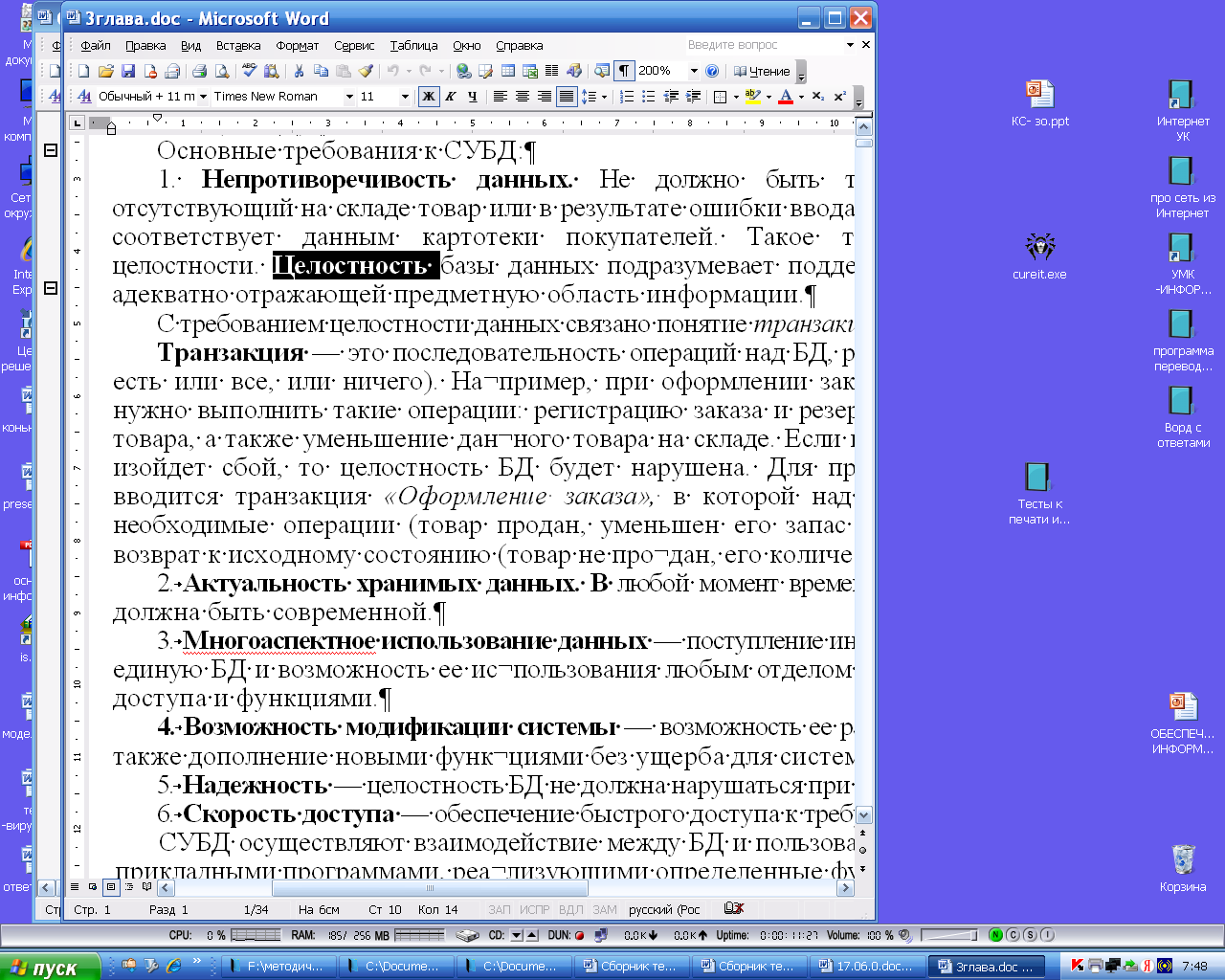Toggle underline (Ч) formatting
The width and height of the screenshot is (1225, 980).
click(x=472, y=97)
